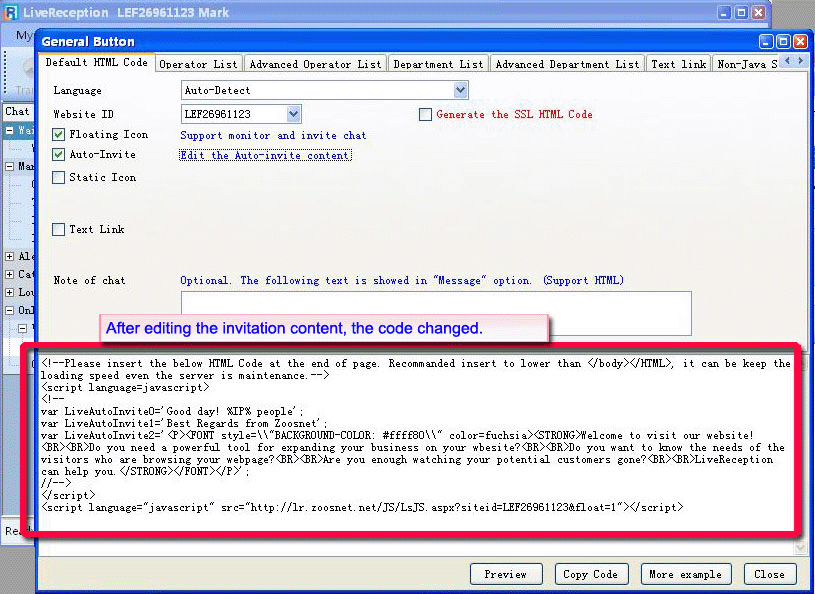Minimize the General Button dialog
Screen dimensions: 815x594
767,42
